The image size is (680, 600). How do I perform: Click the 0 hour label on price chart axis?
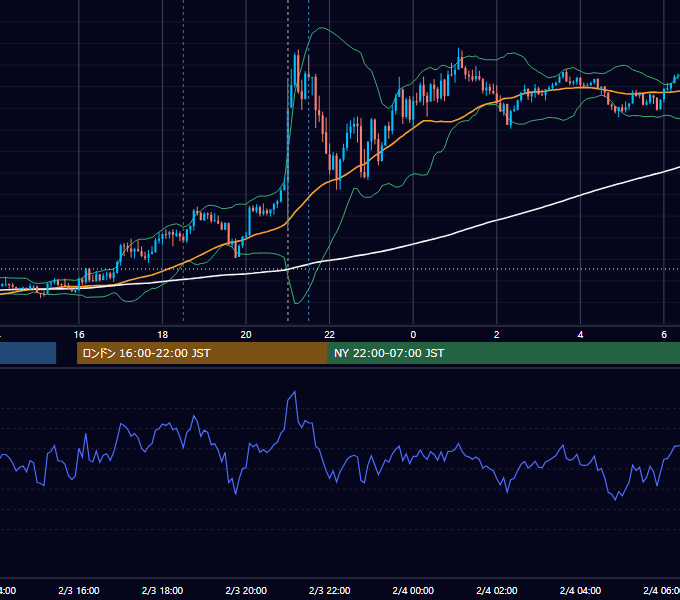tap(413, 335)
